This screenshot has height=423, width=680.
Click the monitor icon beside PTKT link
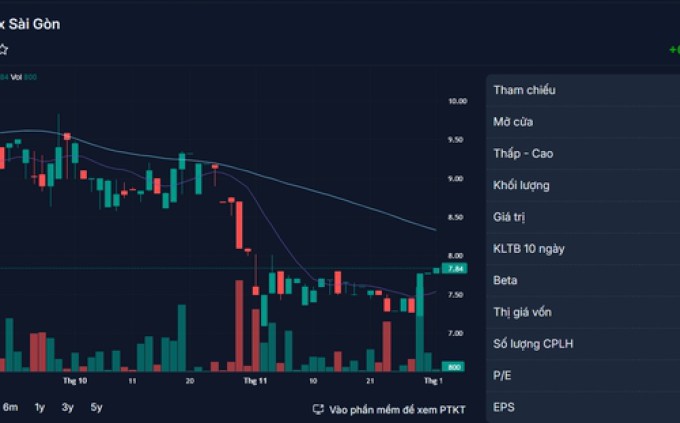click(x=318, y=409)
